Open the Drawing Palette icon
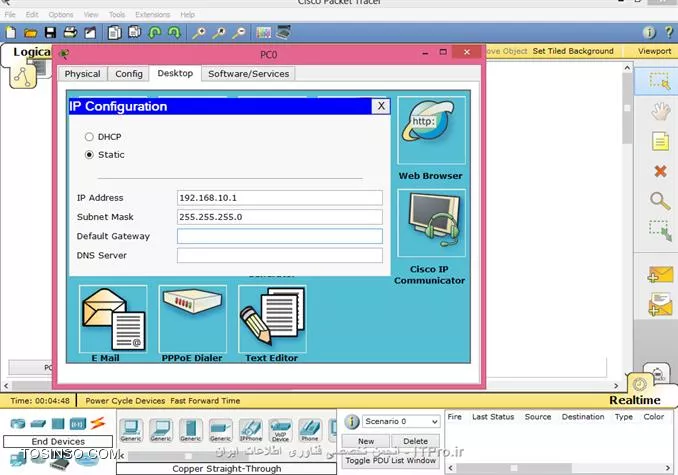Image resolution: width=678 pixels, height=475 pixels. click(x=263, y=33)
